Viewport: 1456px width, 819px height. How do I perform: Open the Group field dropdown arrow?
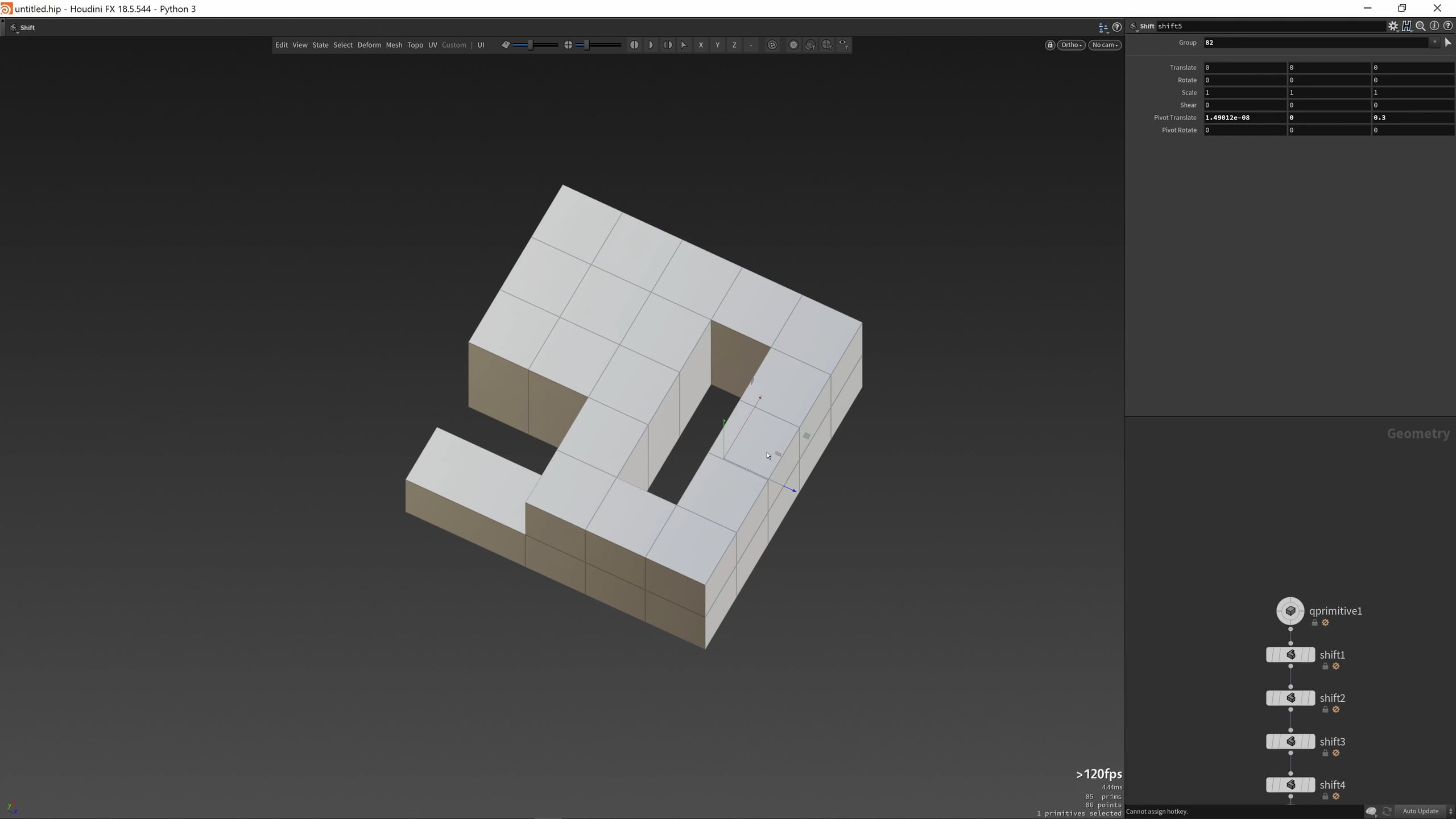tap(1434, 43)
